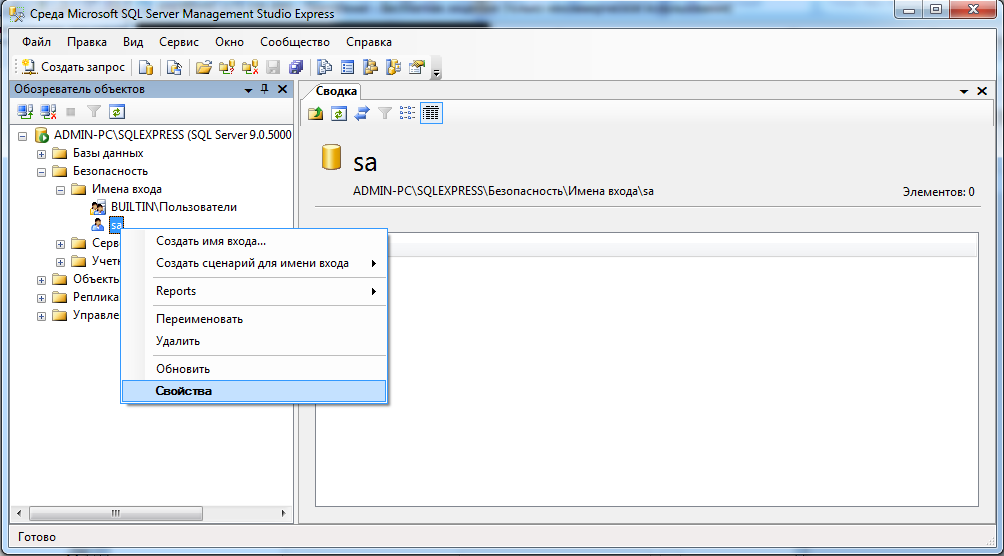Open the Reports submenu
This screenshot has height=556, width=1004.
tap(254, 291)
